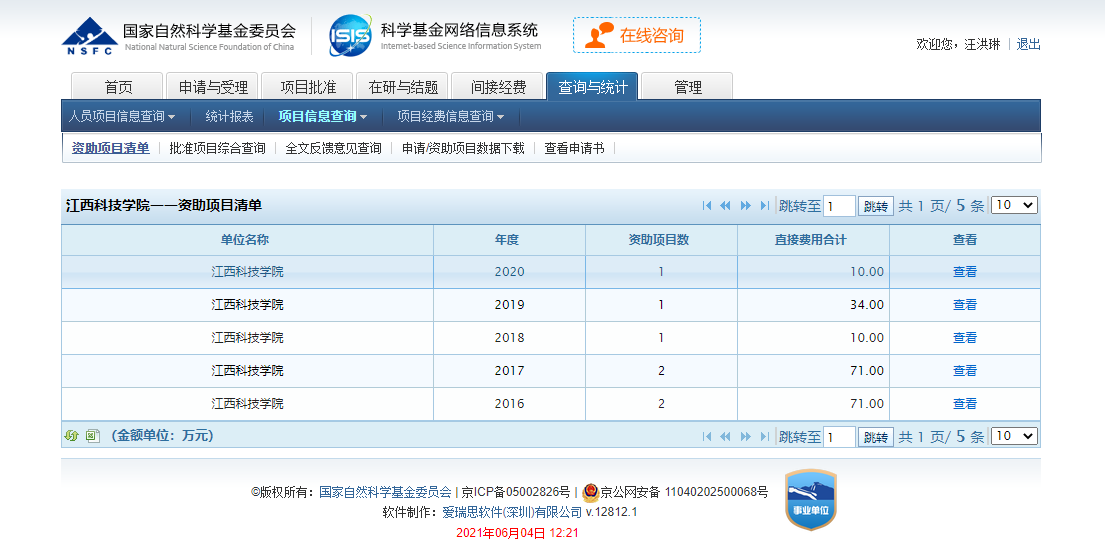Viewport: 1105px width, 549px height.
Task: Click the 退出 logout link
Action: (x=1028, y=44)
